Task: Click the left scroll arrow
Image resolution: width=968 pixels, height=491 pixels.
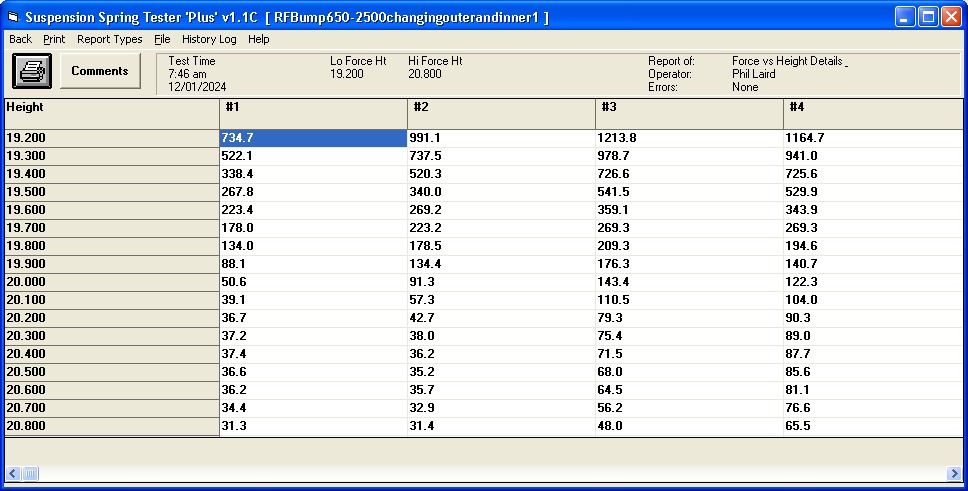Action: (x=13, y=474)
